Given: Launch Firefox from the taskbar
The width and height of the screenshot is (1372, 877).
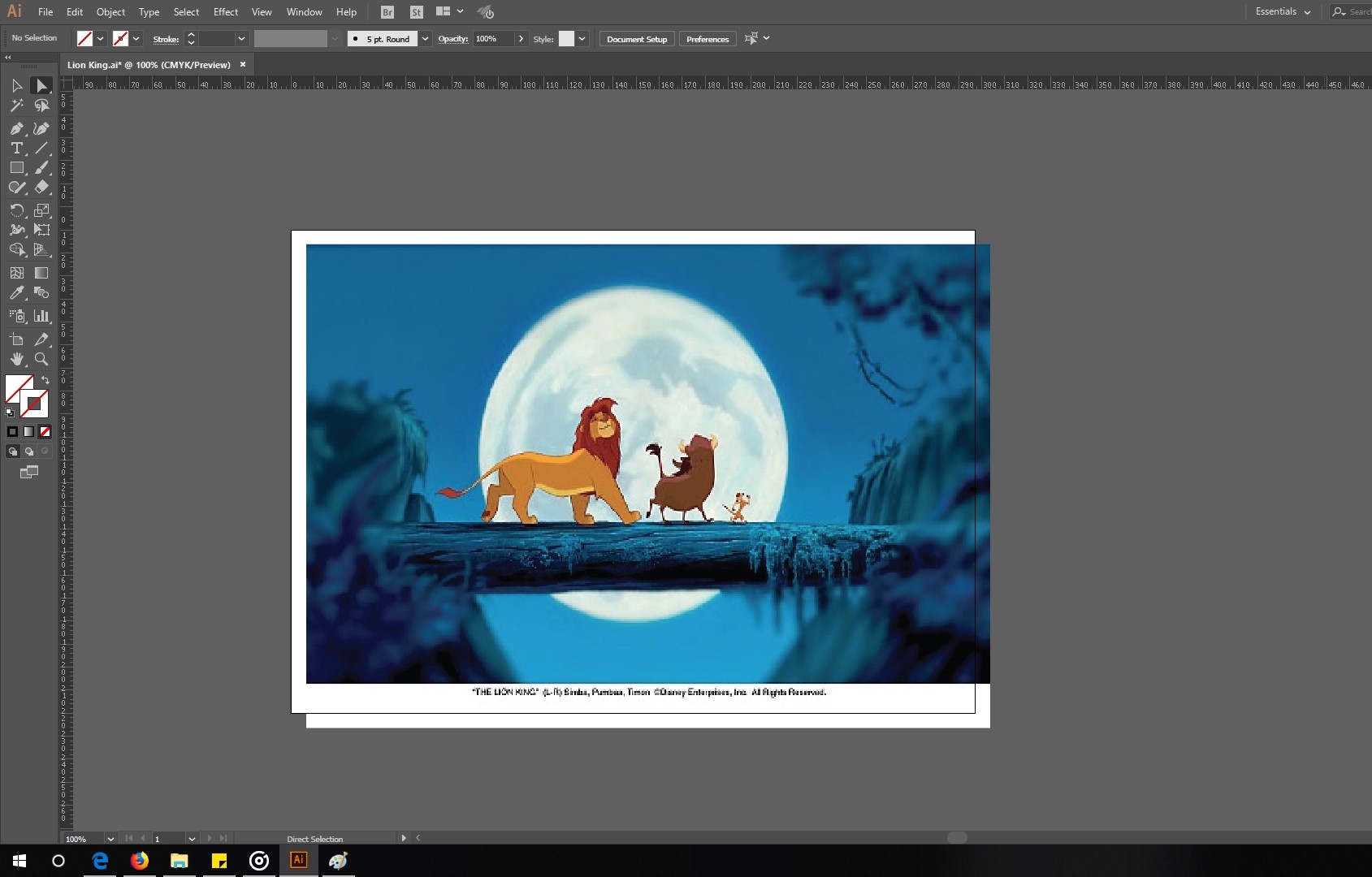Looking at the screenshot, I should 140,861.
